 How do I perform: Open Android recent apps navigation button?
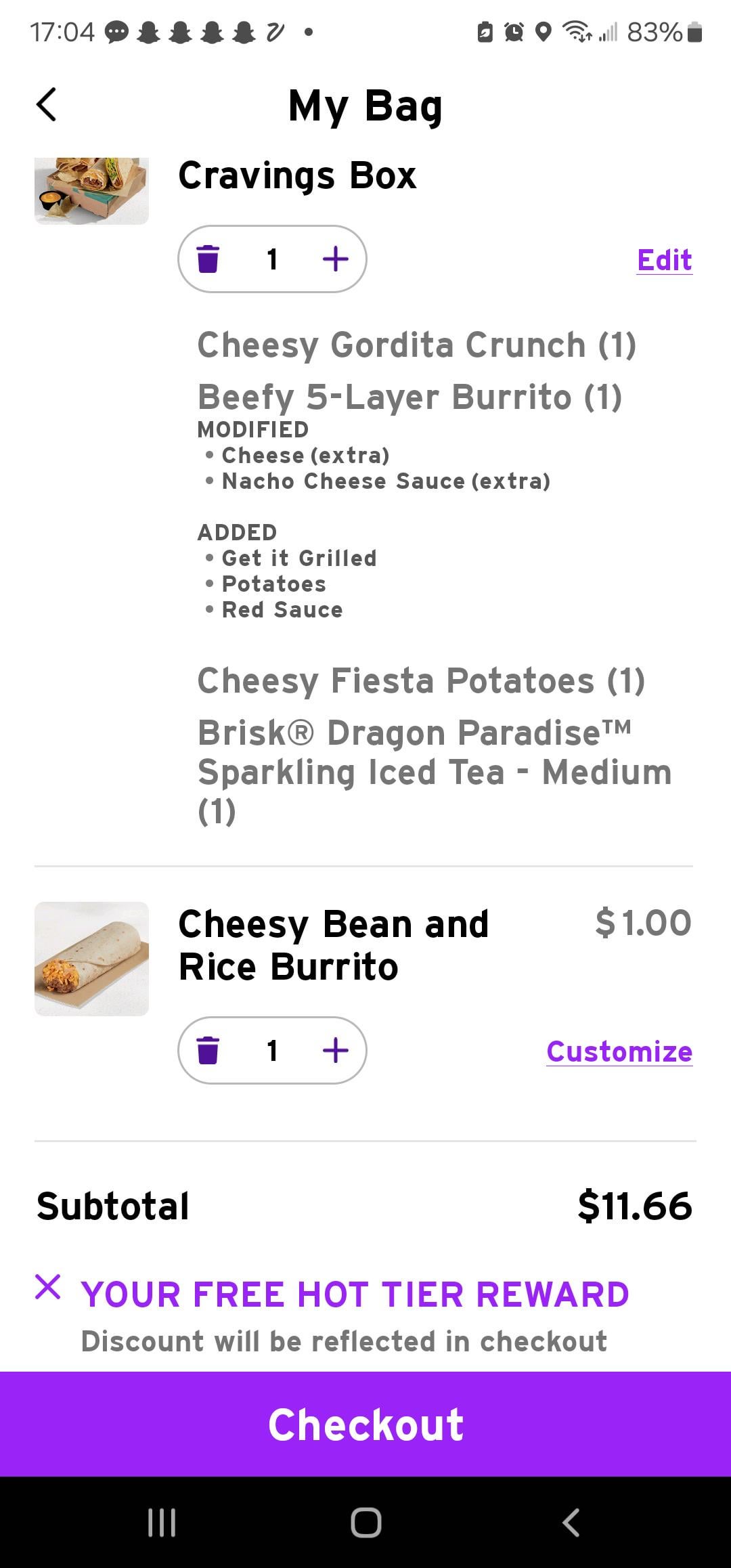click(x=162, y=1523)
